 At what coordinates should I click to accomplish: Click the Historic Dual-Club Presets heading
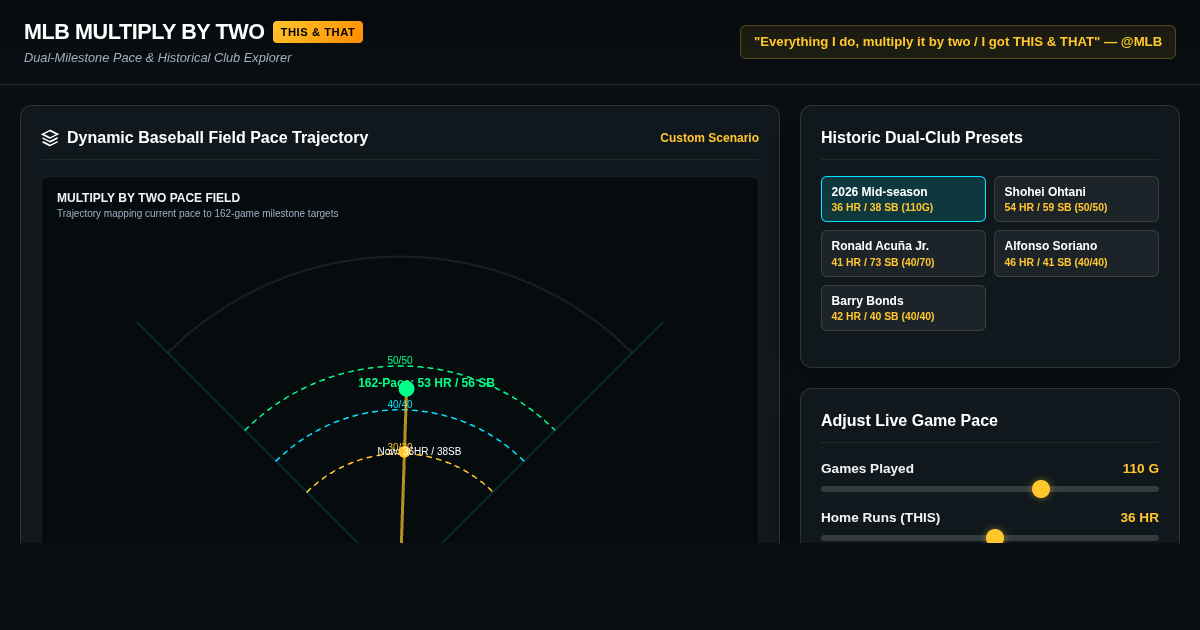(922, 138)
